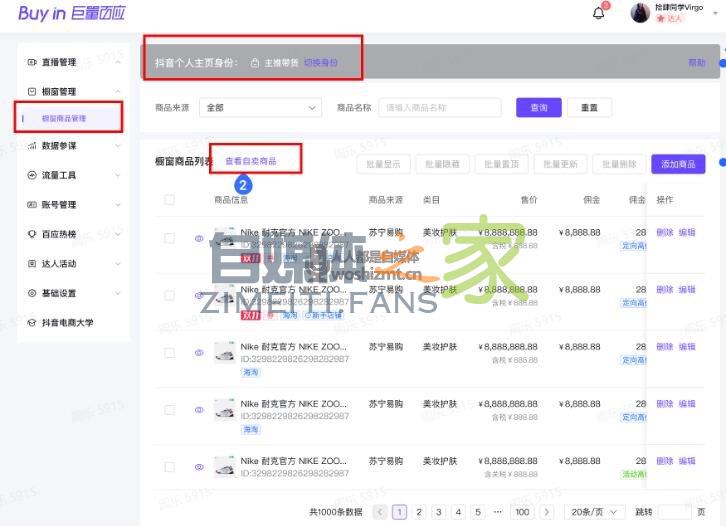
Task: Go to the next page arrow
Action: coord(546,512)
